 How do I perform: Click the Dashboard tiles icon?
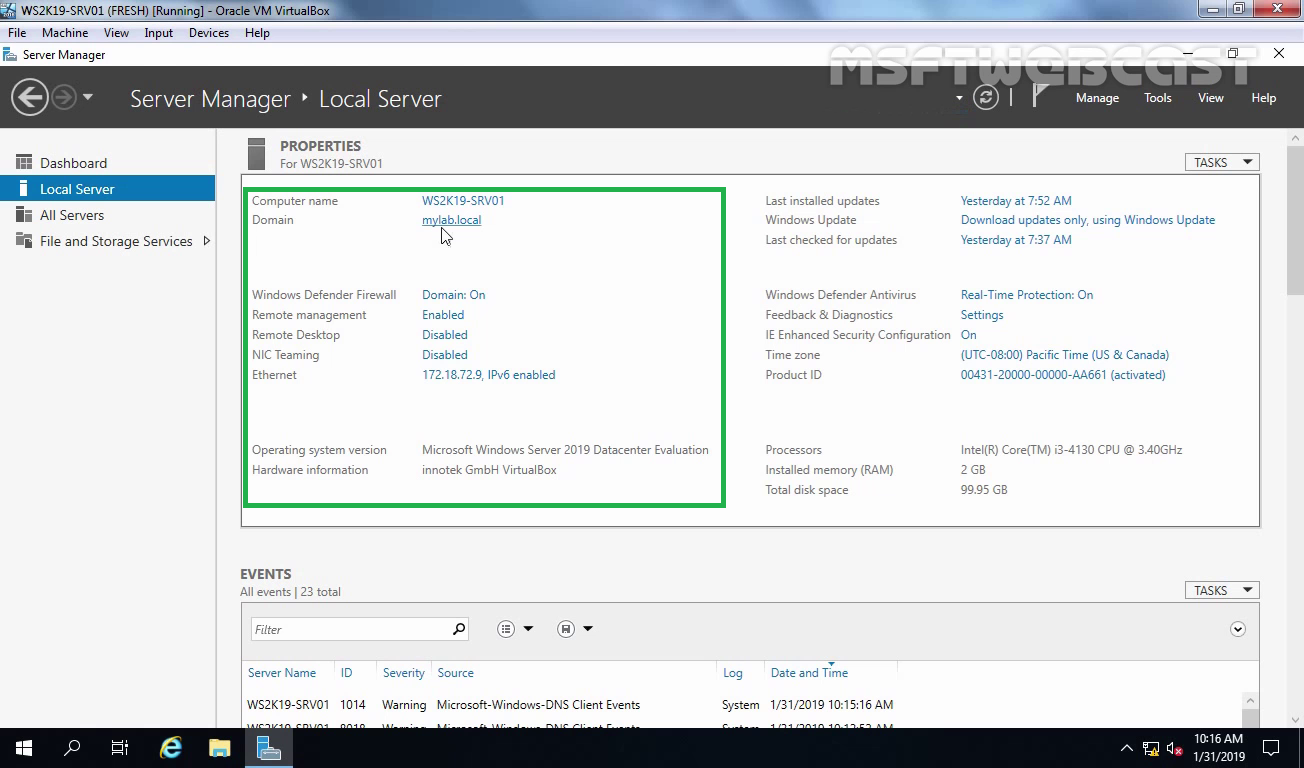[x=23, y=162]
